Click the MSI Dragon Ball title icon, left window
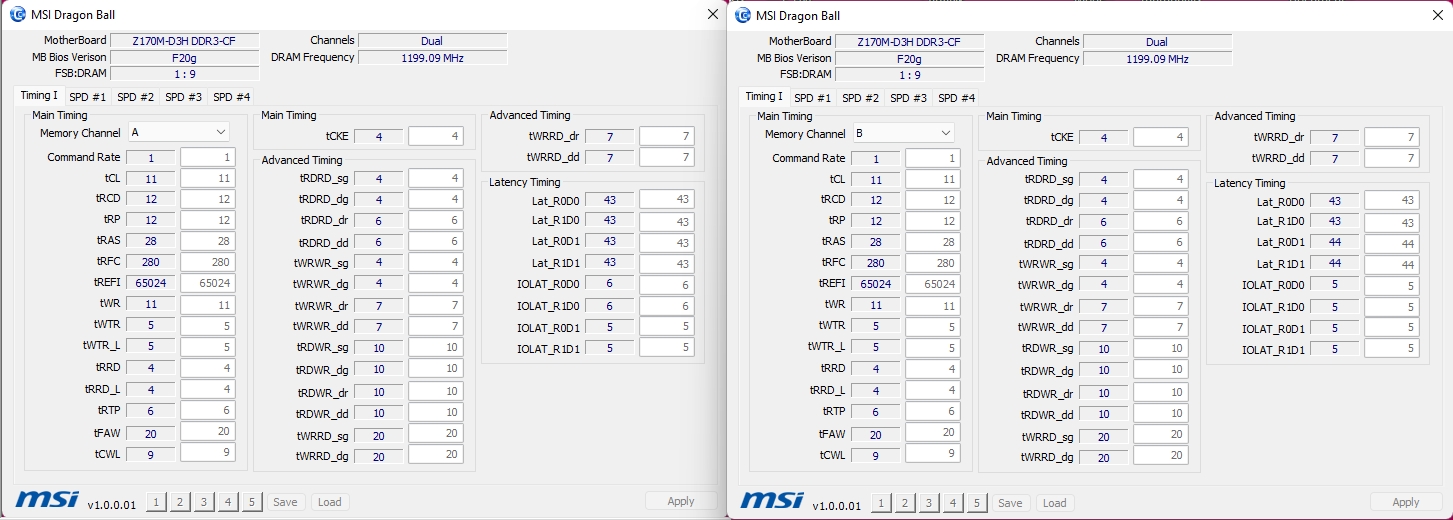 pos(17,14)
